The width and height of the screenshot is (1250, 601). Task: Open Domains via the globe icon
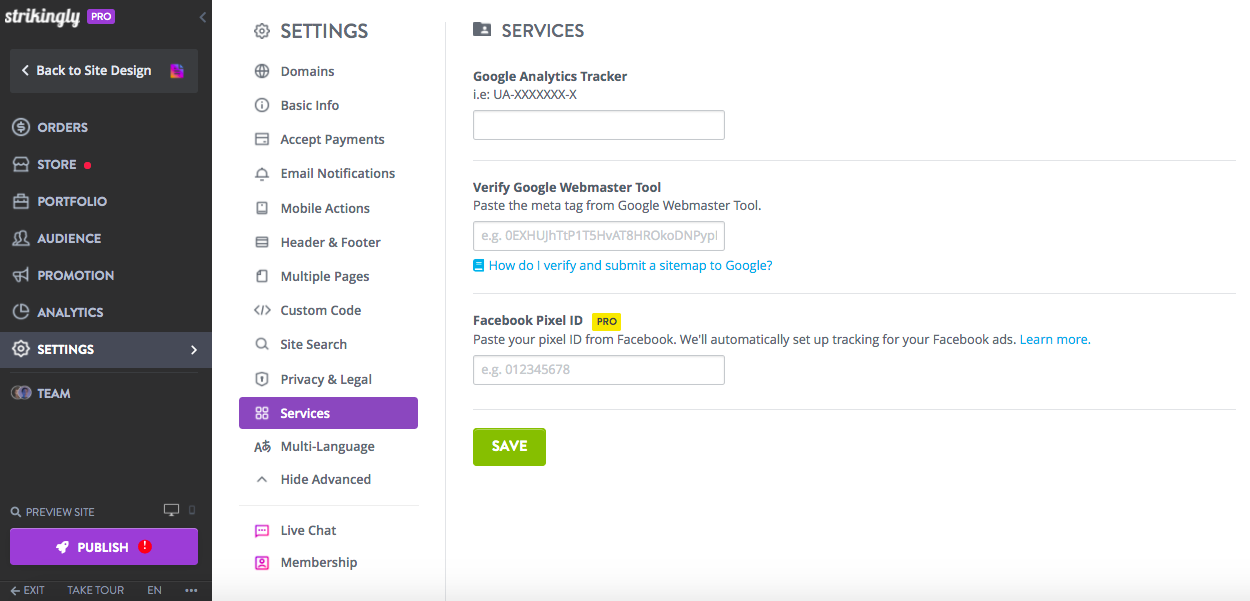click(262, 71)
